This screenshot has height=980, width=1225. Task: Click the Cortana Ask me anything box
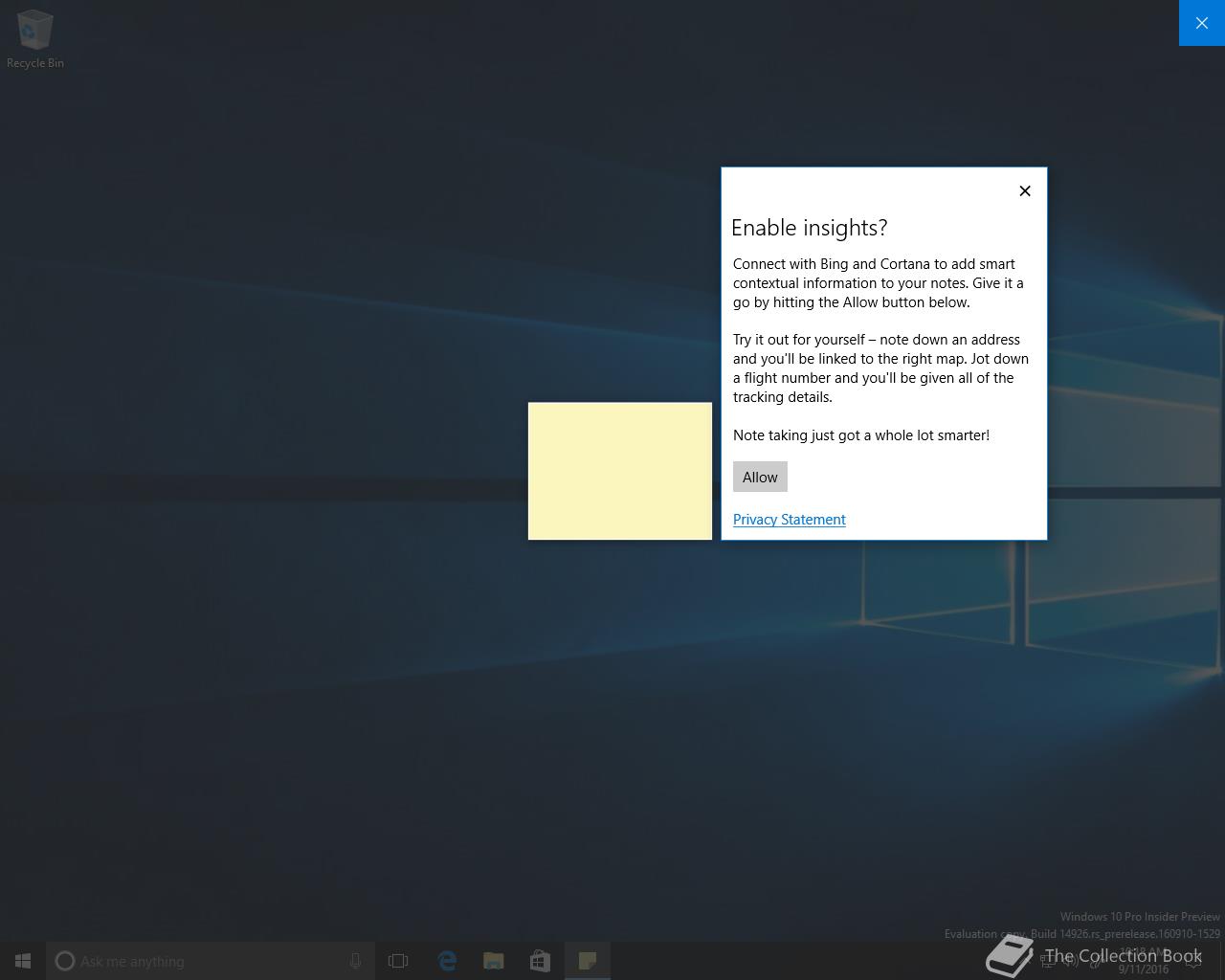click(x=211, y=961)
